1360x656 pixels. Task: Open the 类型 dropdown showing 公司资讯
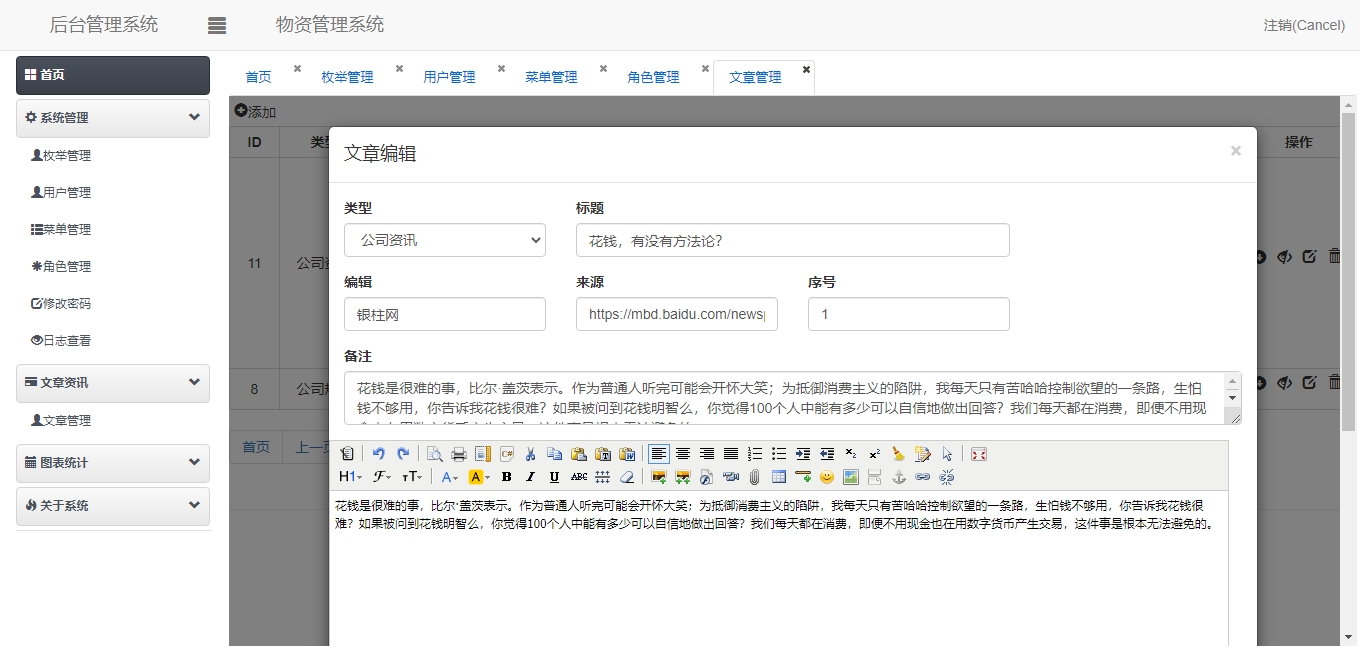445,240
